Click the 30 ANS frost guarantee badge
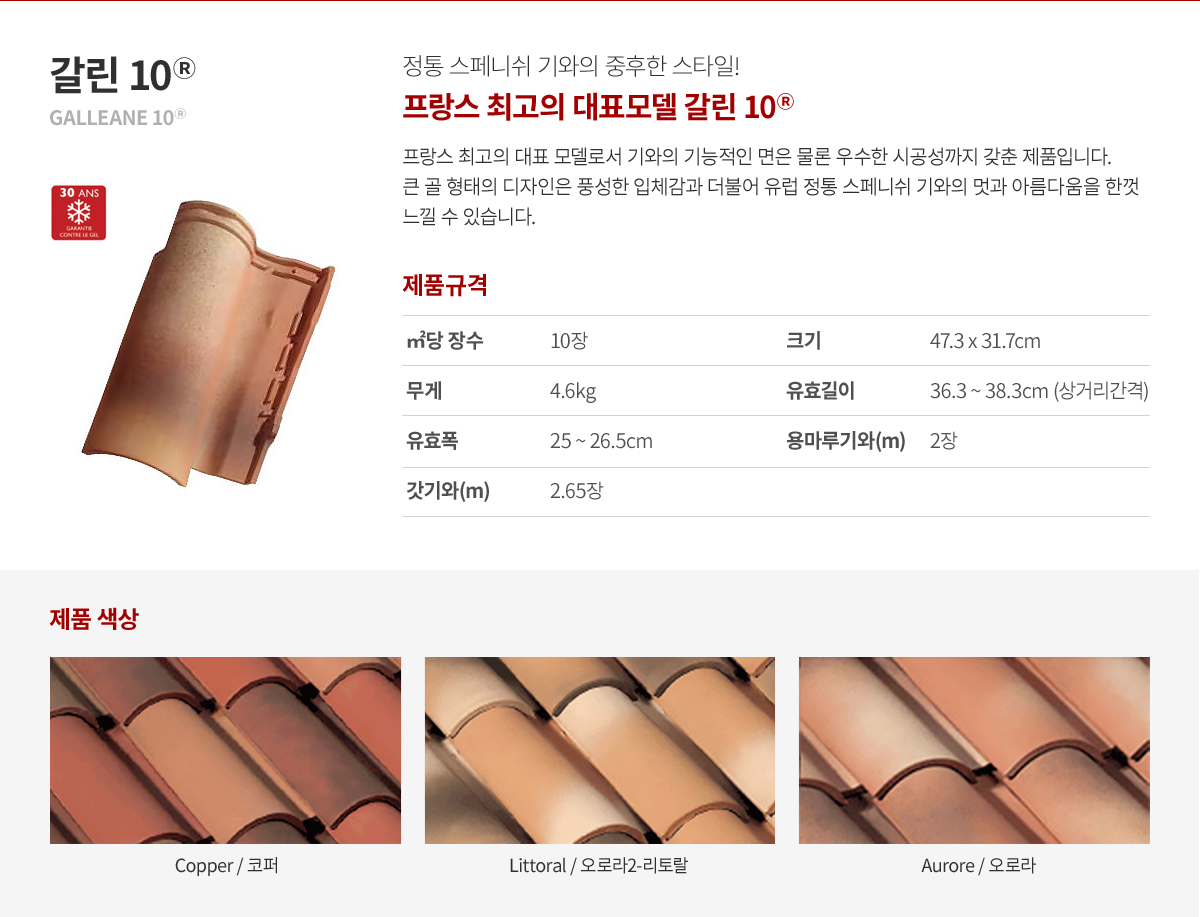This screenshot has width=1200, height=917. [78, 212]
